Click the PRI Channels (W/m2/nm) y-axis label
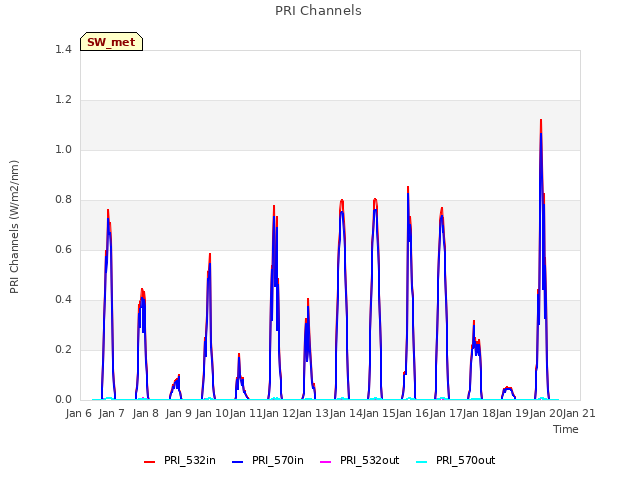640x480 pixels. (14, 227)
